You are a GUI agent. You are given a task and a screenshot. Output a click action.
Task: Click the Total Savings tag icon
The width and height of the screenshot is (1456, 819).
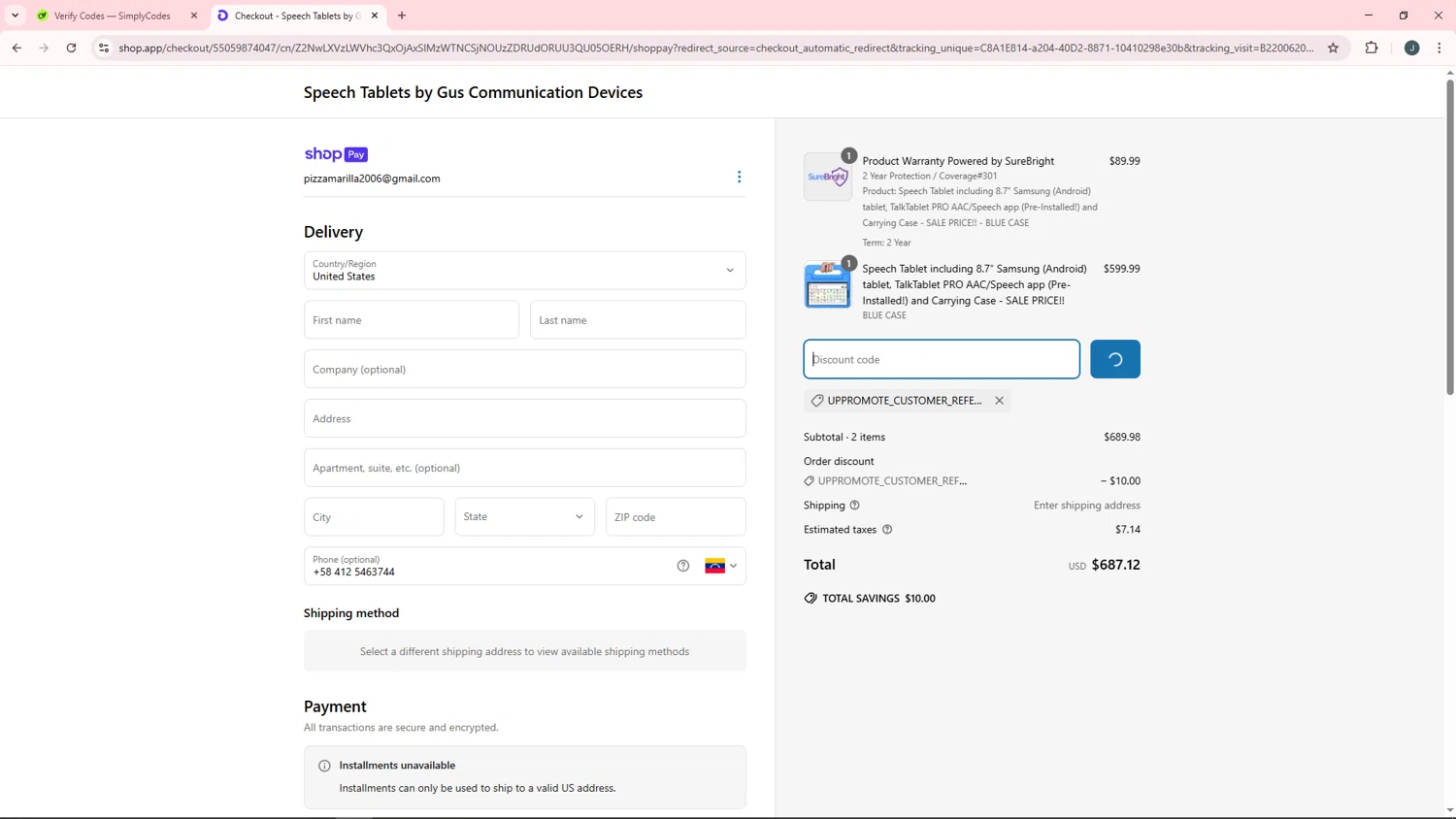tap(811, 599)
